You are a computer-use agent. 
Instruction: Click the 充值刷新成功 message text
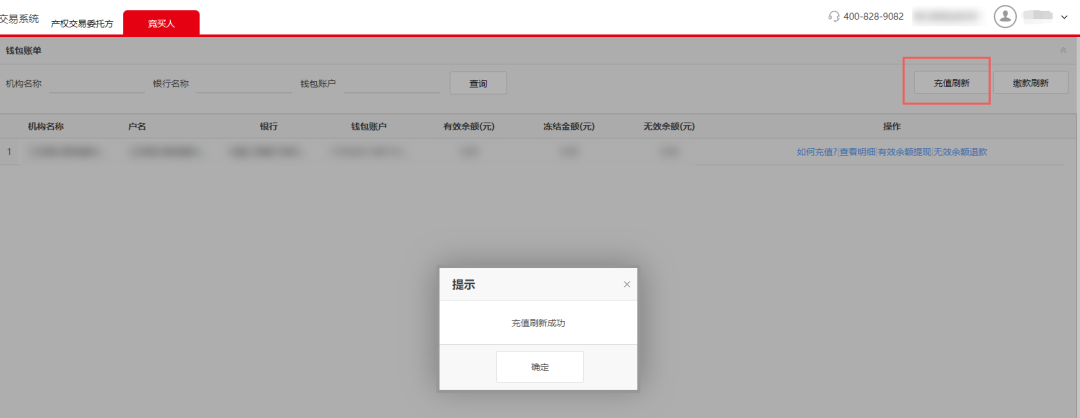tap(539, 323)
